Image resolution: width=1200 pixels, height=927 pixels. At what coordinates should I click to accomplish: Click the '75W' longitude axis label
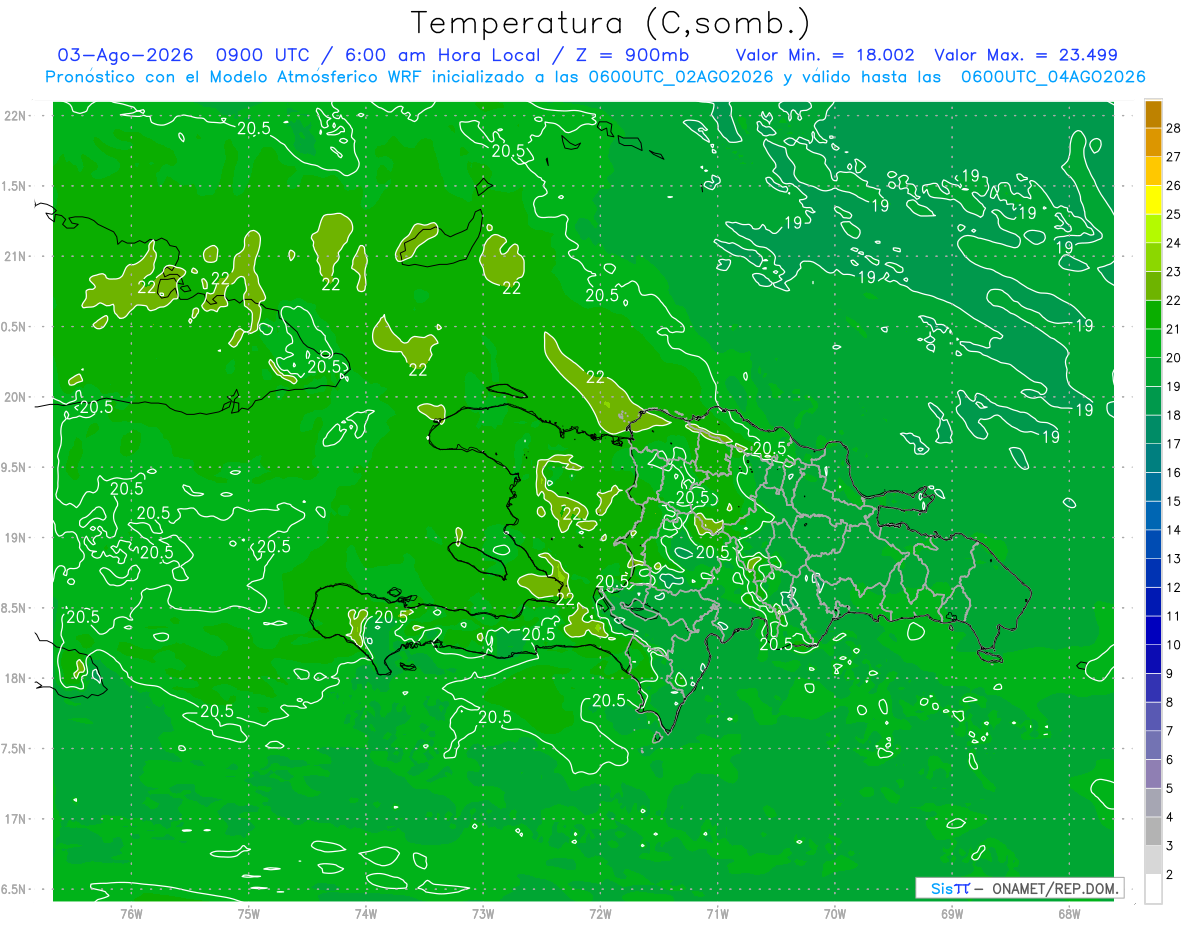[249, 913]
